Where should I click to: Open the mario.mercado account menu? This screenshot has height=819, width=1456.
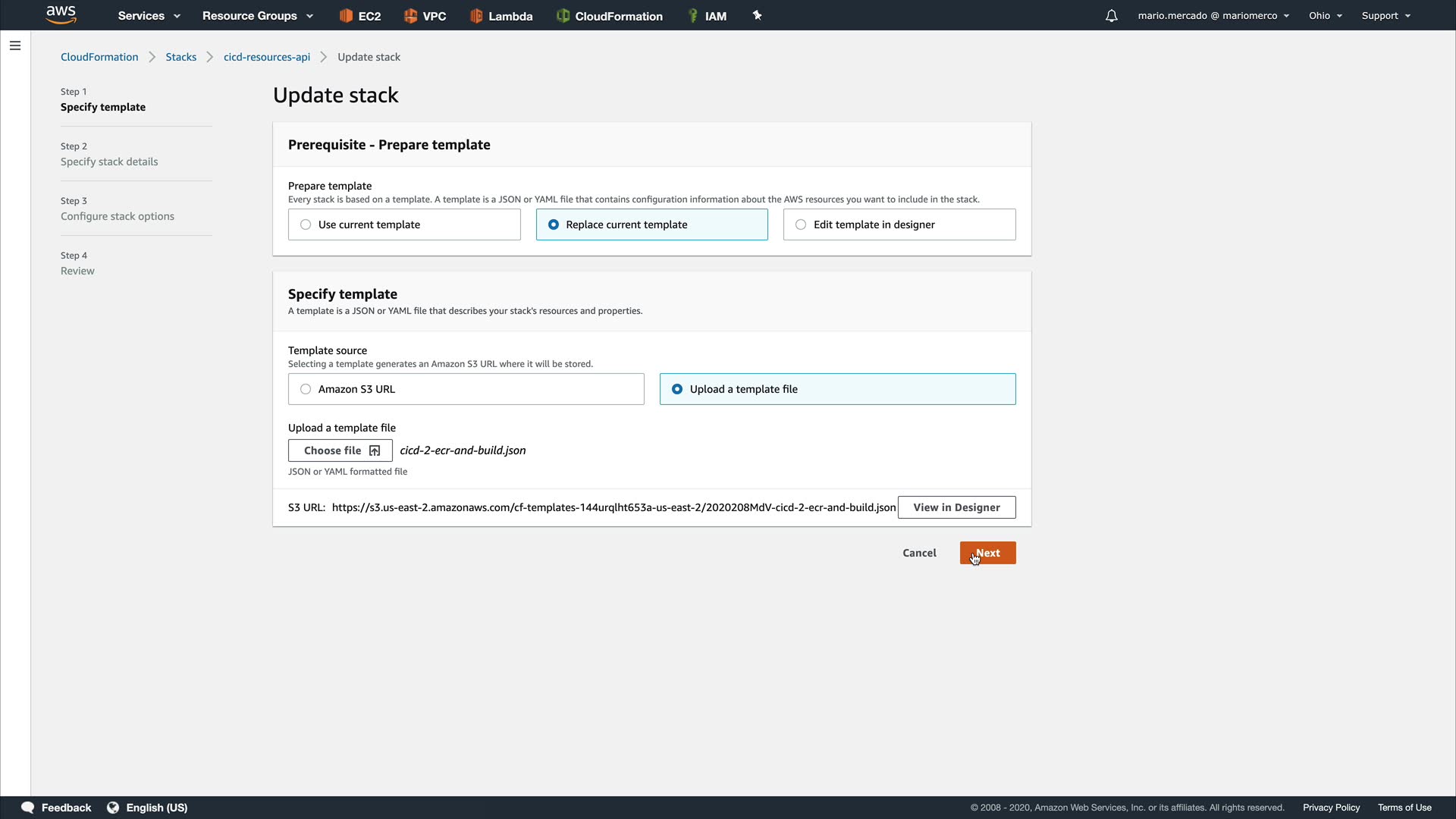(x=1213, y=16)
